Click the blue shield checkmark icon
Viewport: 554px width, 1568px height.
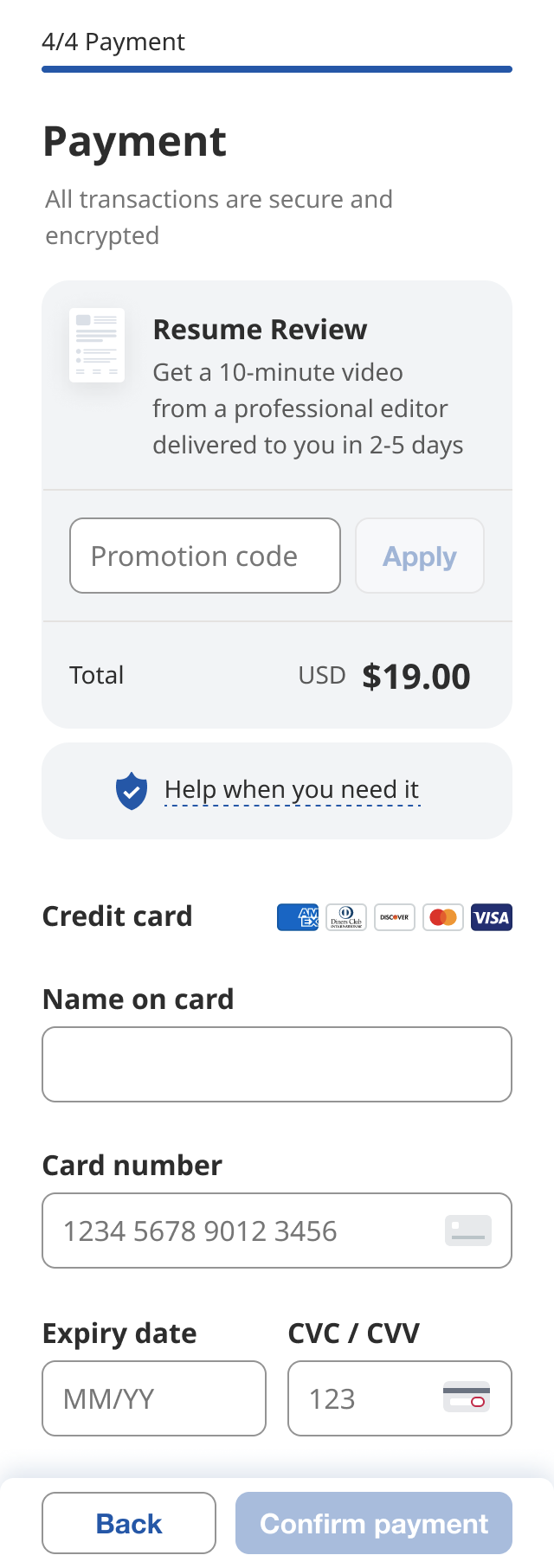click(x=132, y=791)
